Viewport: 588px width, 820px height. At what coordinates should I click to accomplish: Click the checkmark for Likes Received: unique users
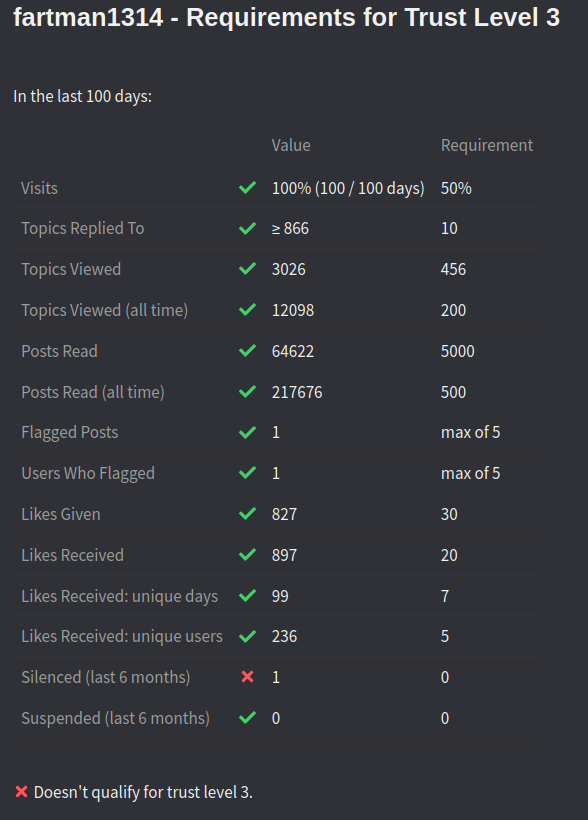click(247, 636)
